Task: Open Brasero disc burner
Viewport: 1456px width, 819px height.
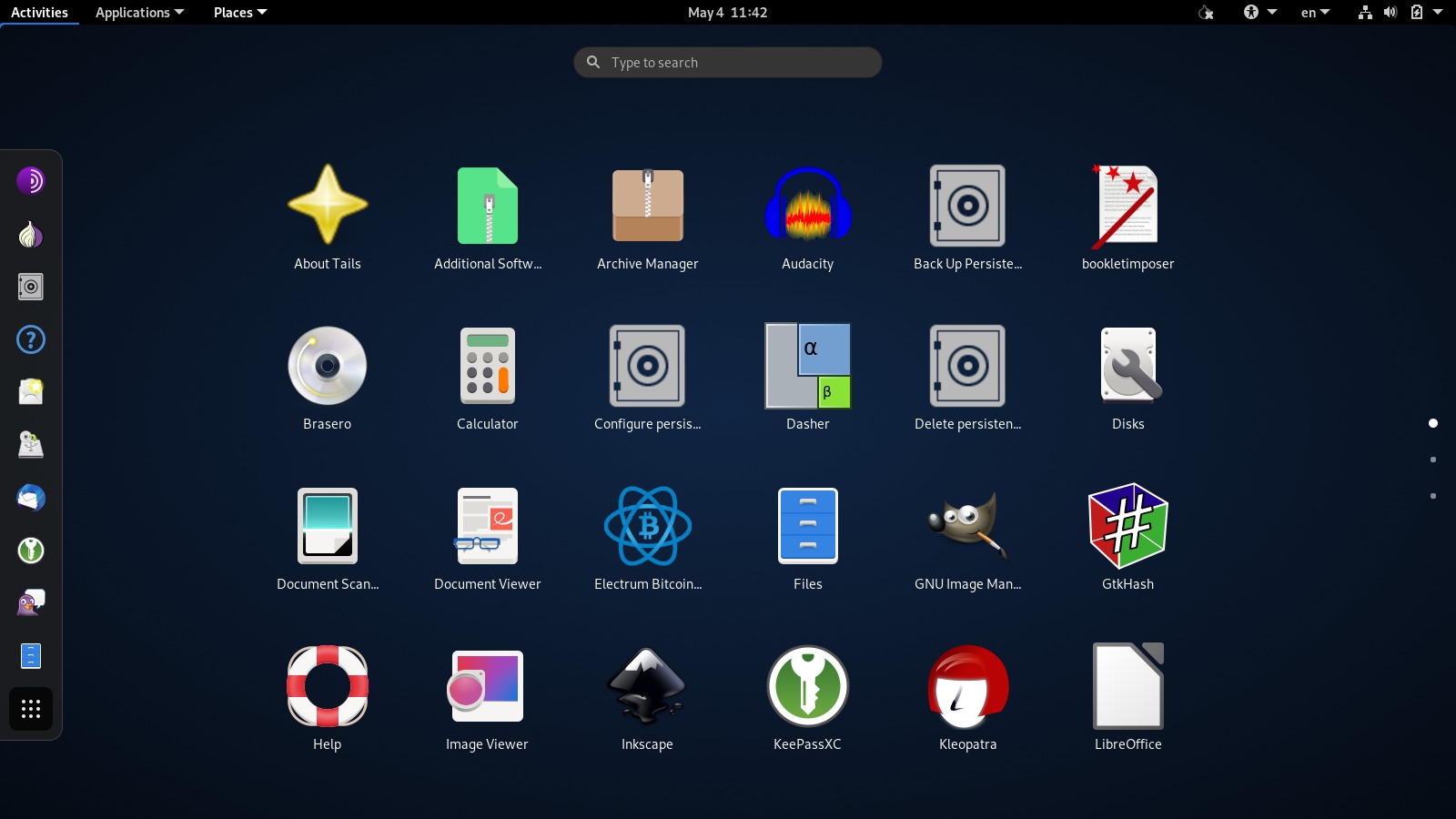Action: pos(328,379)
